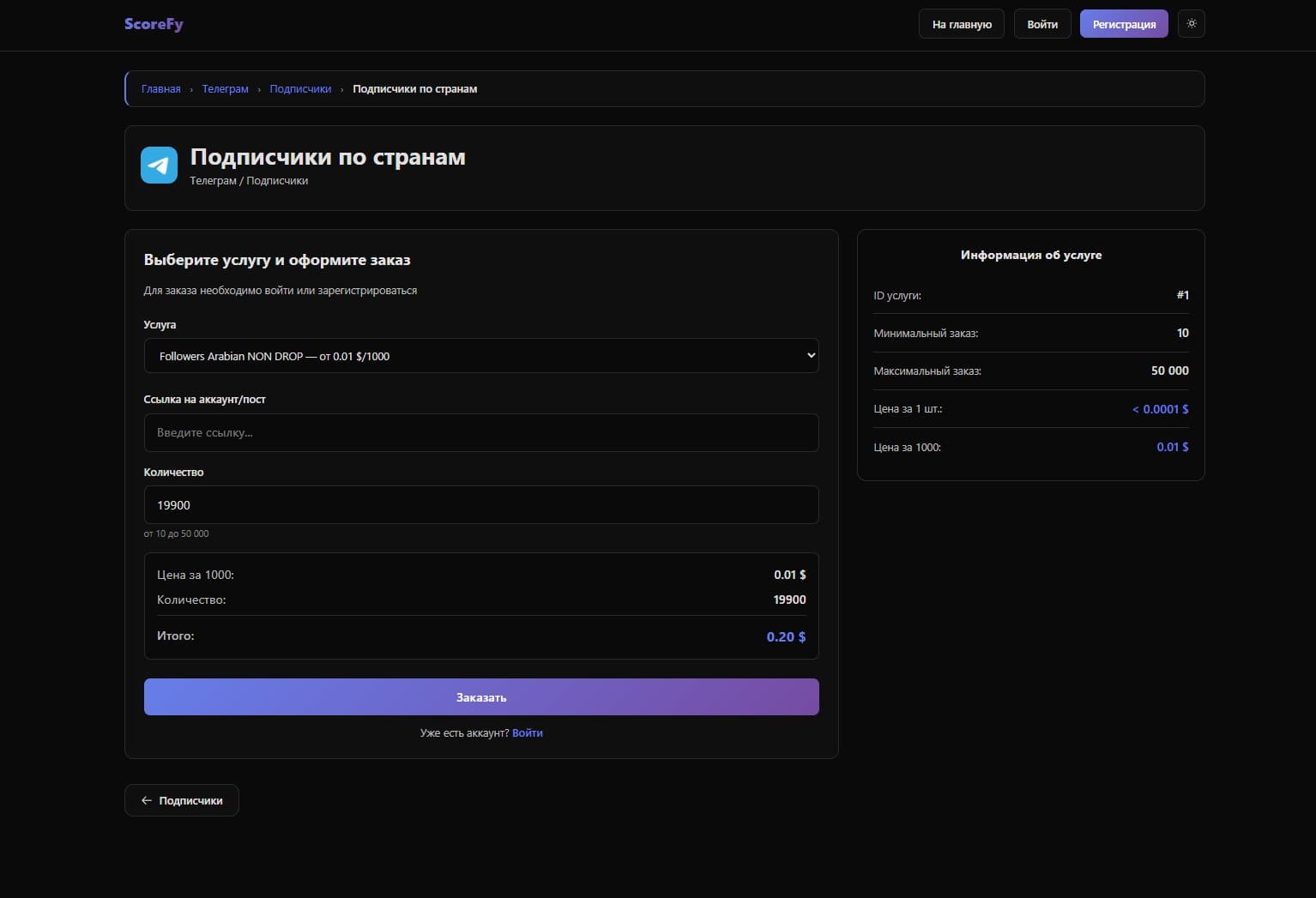1316x898 pixels.
Task: Click the login notice Для заказа необходимо войти
Action: tap(281, 291)
